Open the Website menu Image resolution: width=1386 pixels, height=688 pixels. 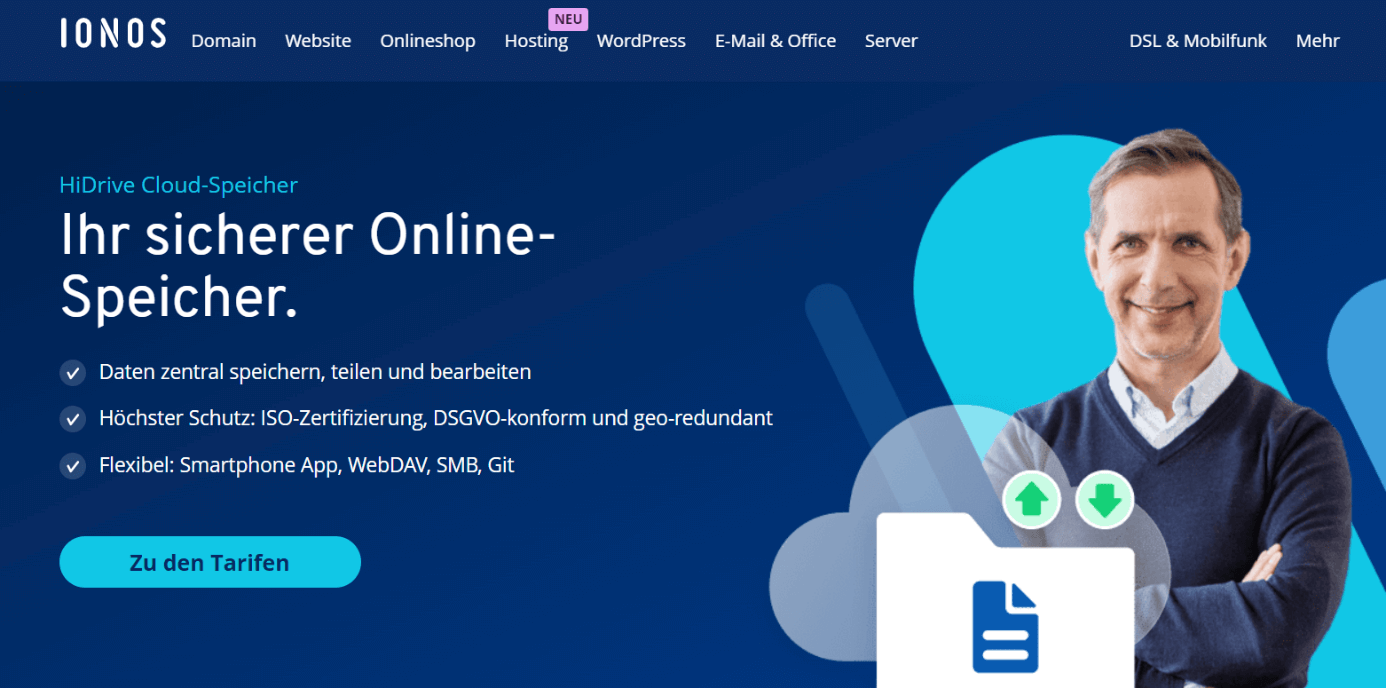[x=318, y=41]
